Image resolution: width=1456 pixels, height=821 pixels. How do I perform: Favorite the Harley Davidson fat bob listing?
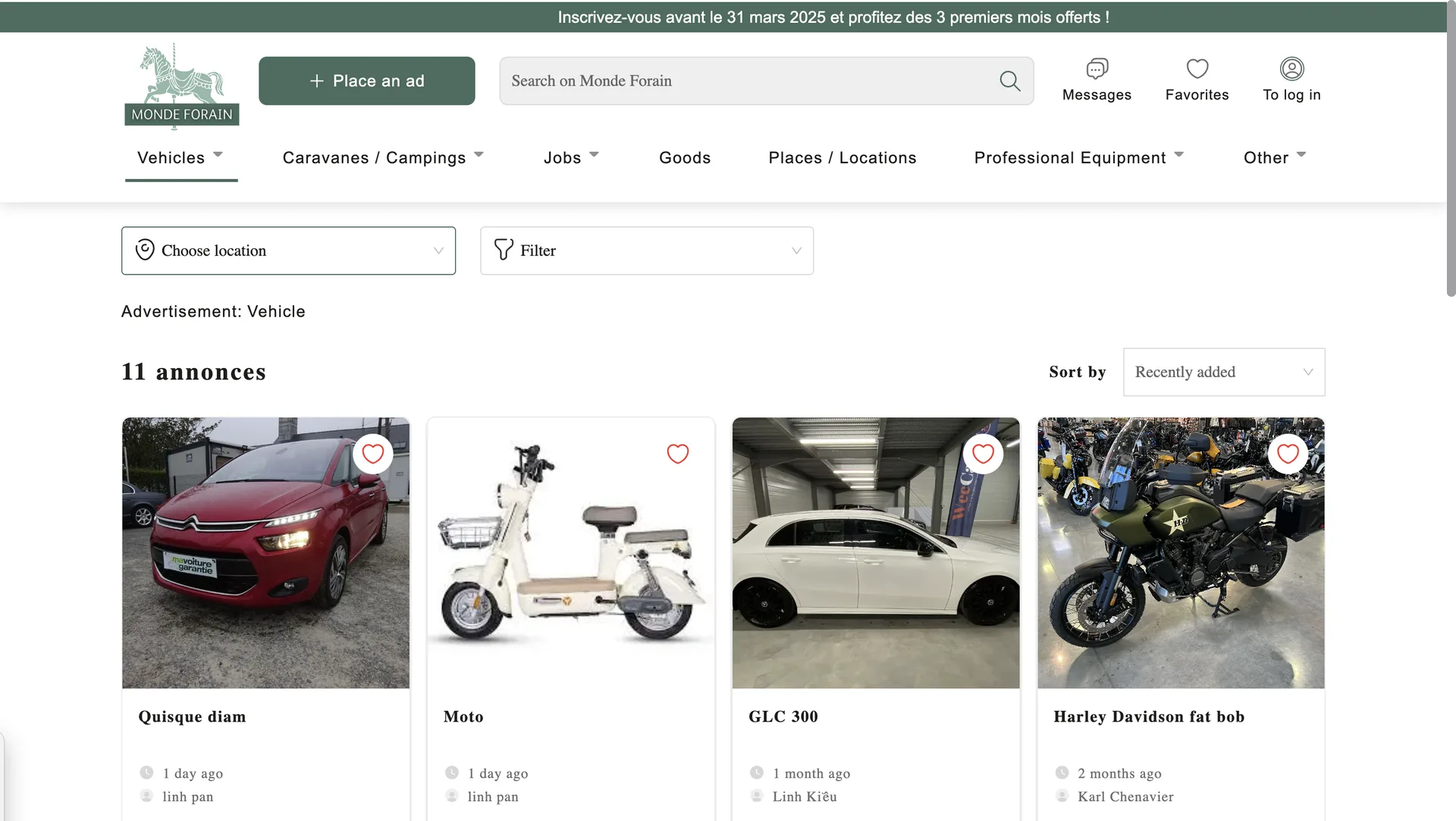[x=1288, y=454]
